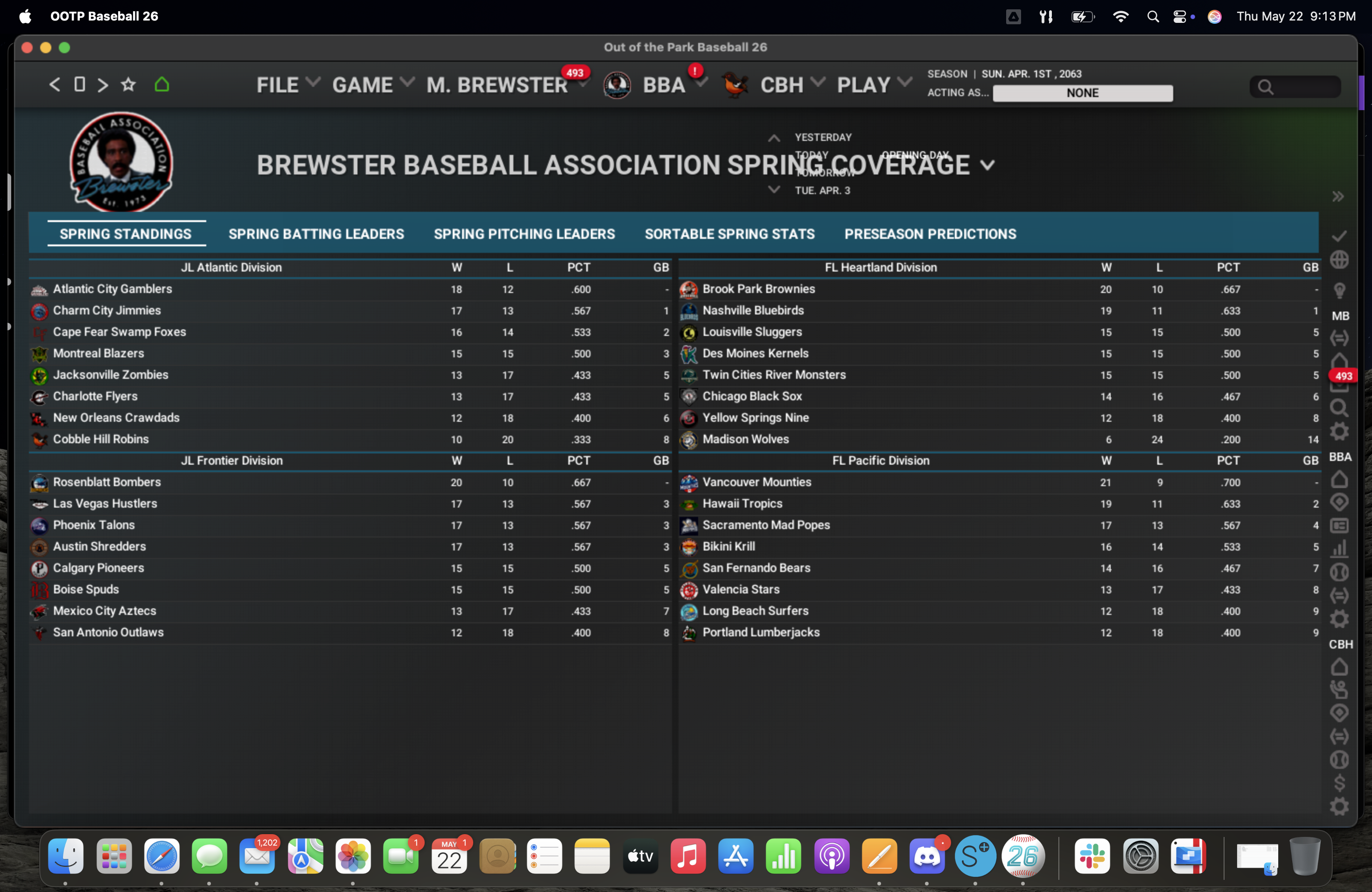Go back with the left arrow navigation icon
Viewport: 1372px width, 892px height.
pos(54,85)
